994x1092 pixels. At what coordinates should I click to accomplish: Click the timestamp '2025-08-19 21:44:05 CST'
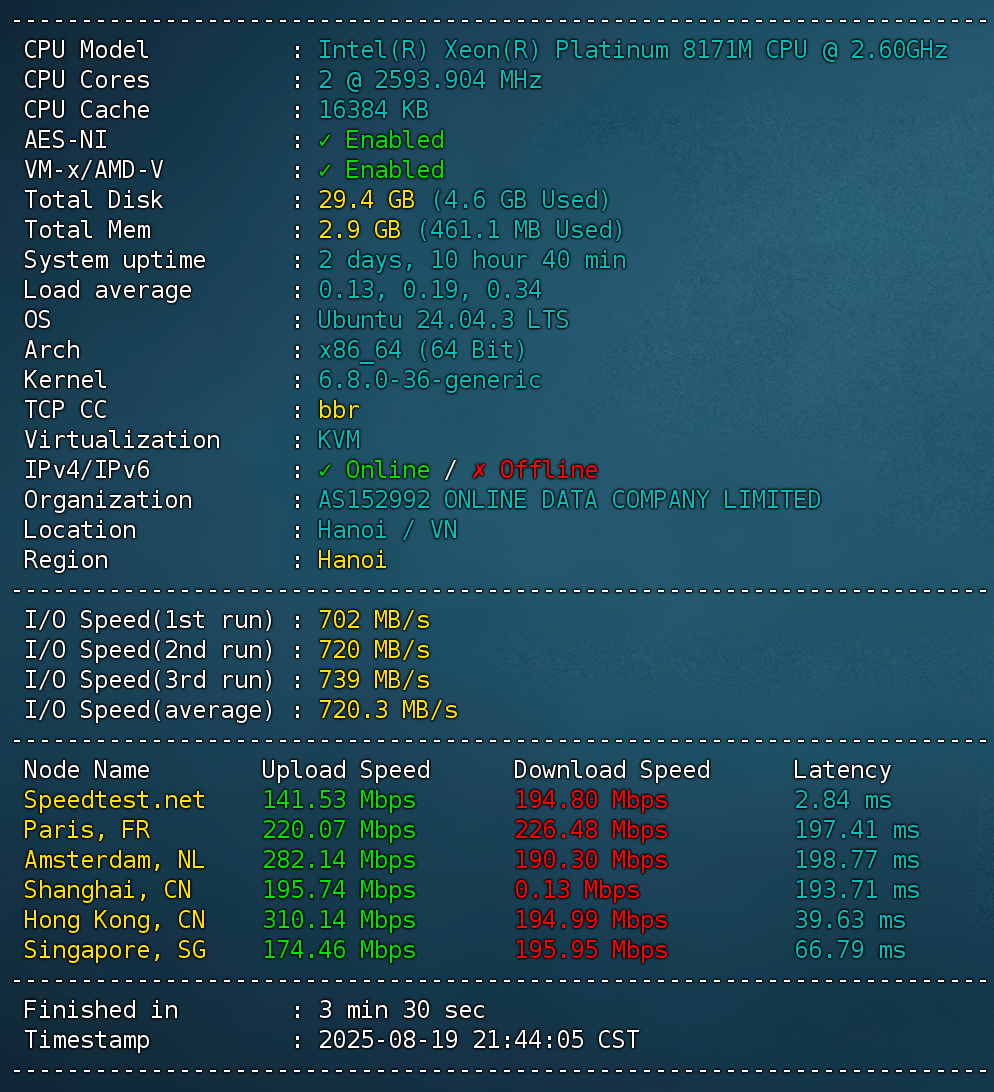pos(479,1040)
